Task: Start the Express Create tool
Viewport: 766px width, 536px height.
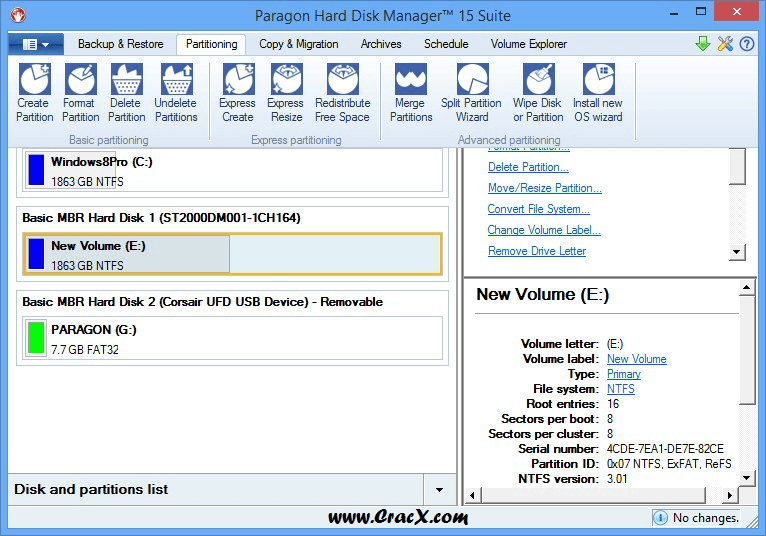Action: (x=237, y=92)
